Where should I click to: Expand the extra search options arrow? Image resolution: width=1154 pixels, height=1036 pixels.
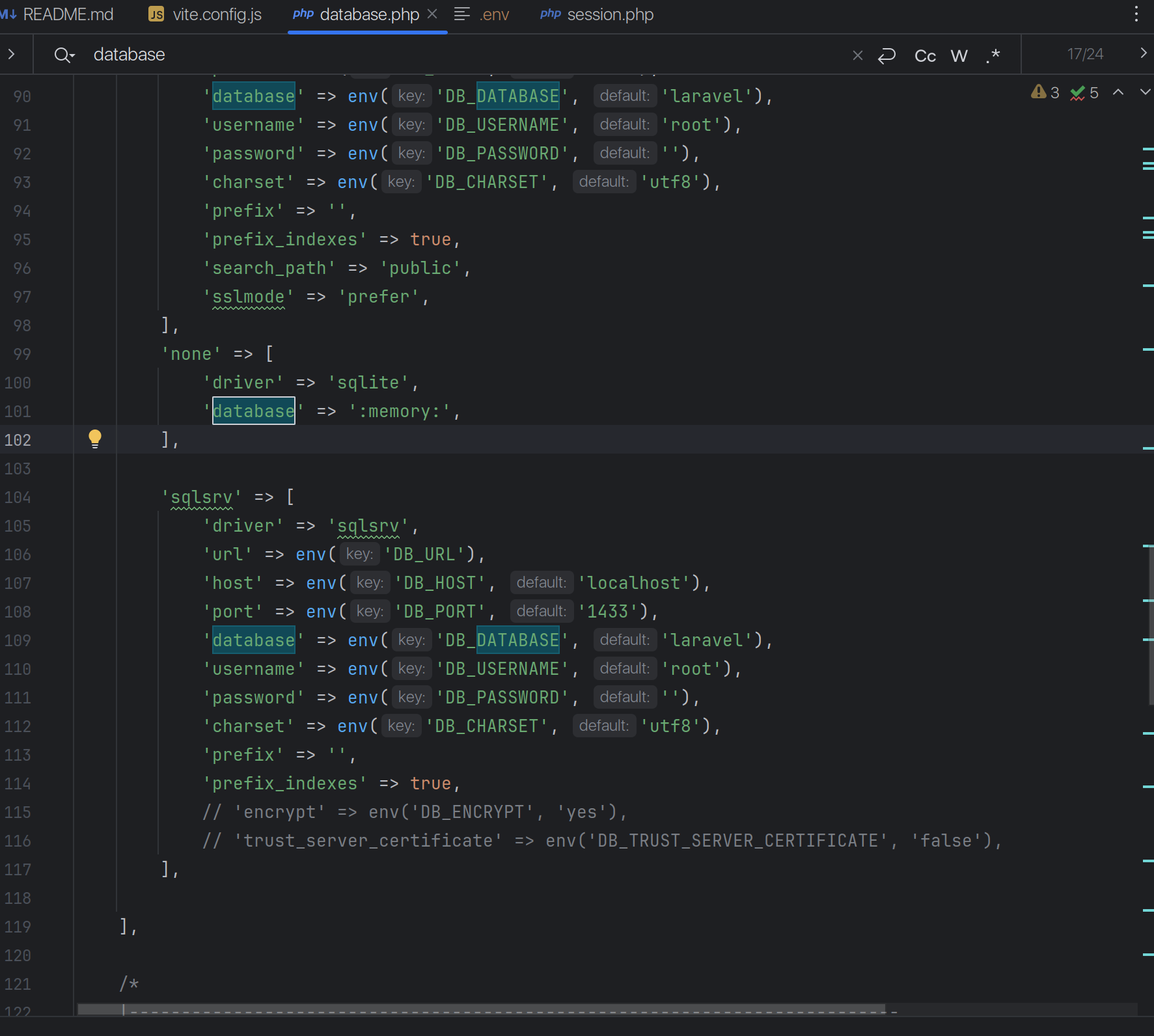click(1144, 53)
